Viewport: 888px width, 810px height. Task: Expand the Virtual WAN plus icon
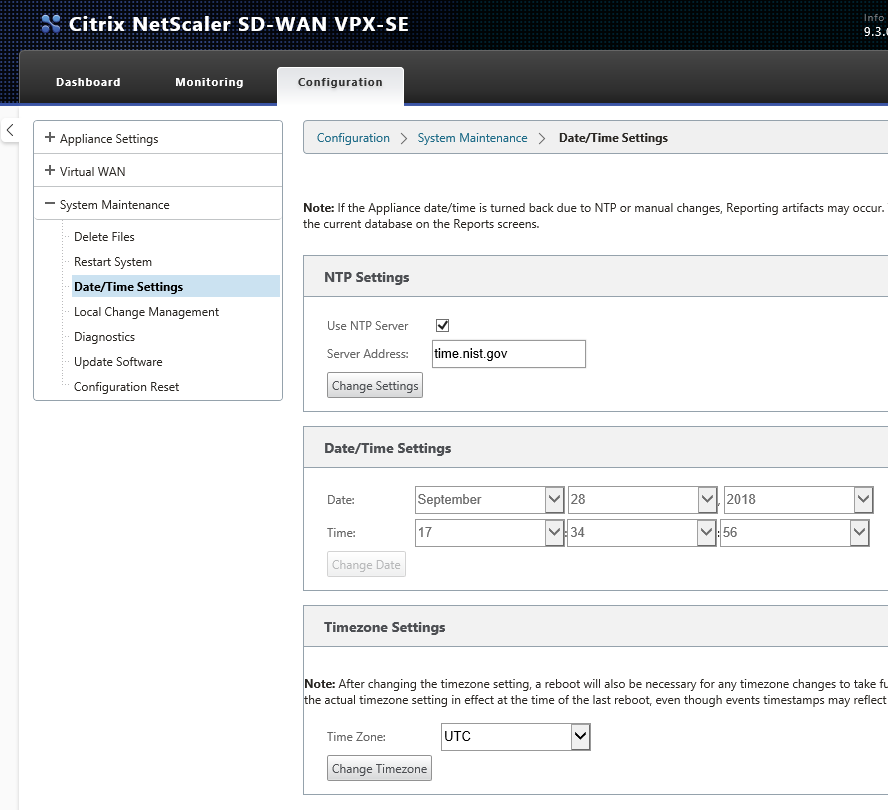(50, 170)
